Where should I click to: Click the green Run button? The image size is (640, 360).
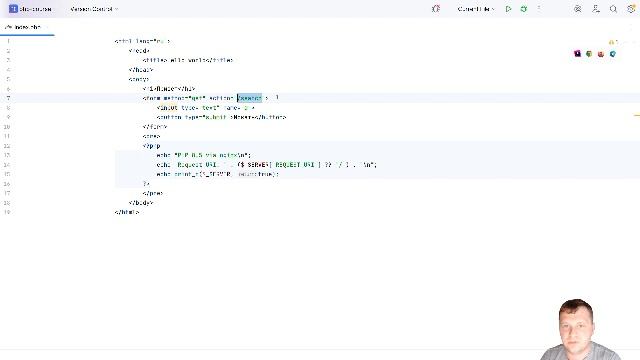pos(509,9)
